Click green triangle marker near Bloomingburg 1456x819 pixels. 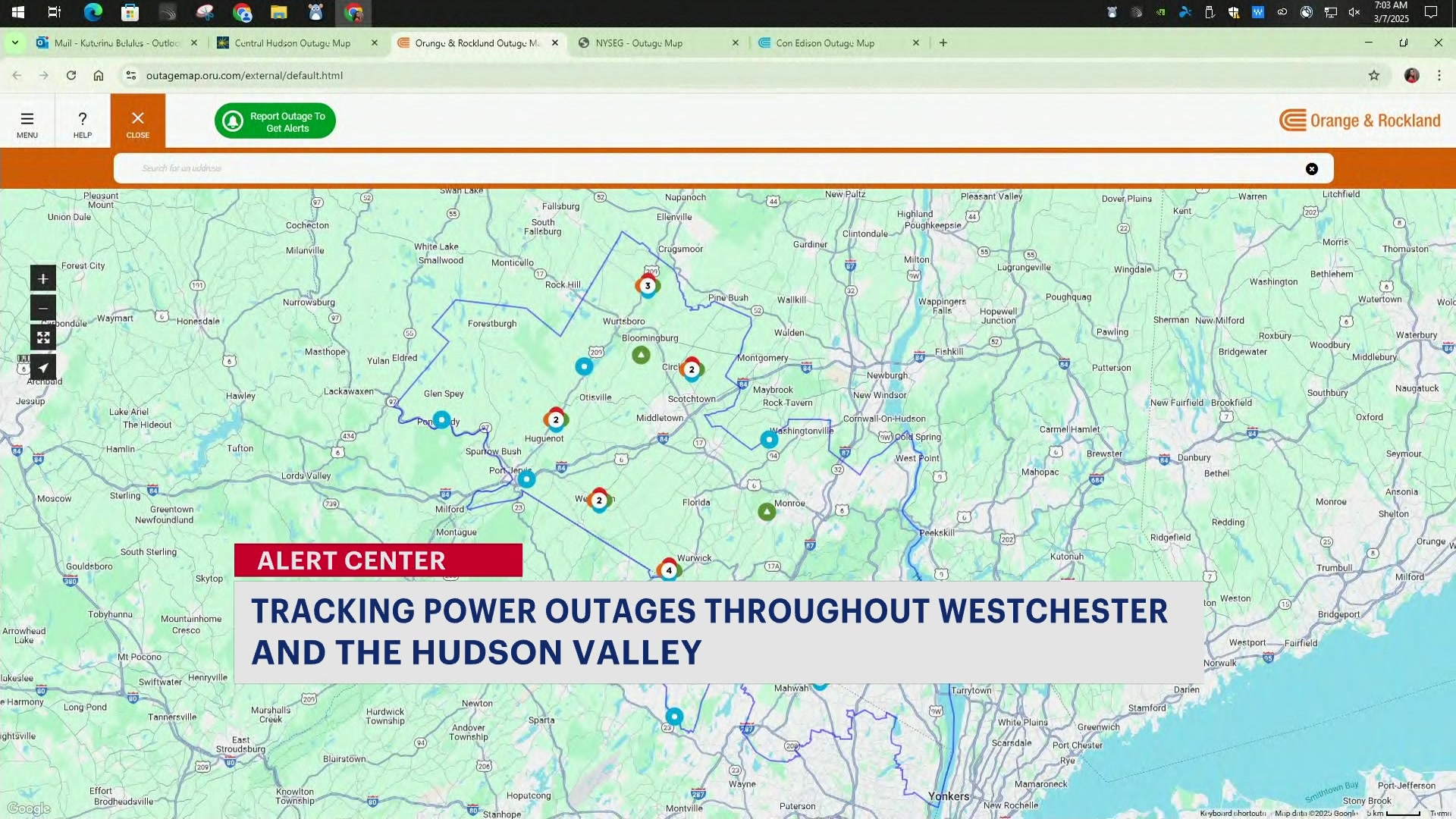(x=641, y=355)
